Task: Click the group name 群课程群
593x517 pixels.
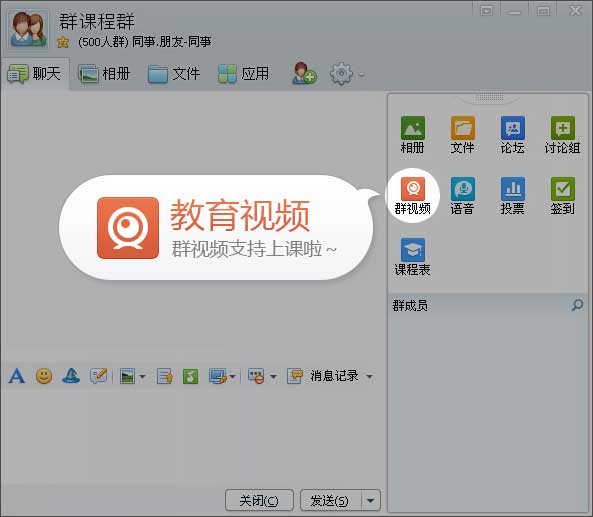Action: pyautogui.click(x=97, y=22)
